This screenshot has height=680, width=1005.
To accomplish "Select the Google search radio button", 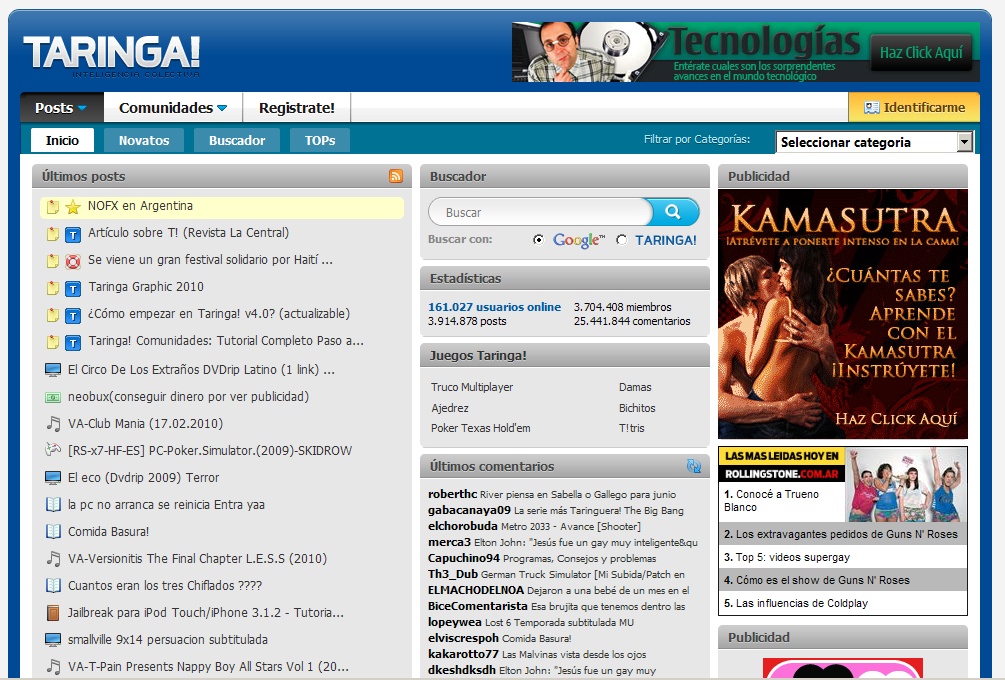I will (x=537, y=241).
